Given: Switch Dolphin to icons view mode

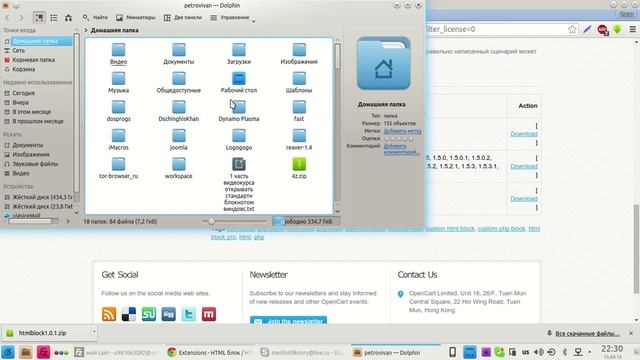Looking at the screenshot, I should pos(39,18).
